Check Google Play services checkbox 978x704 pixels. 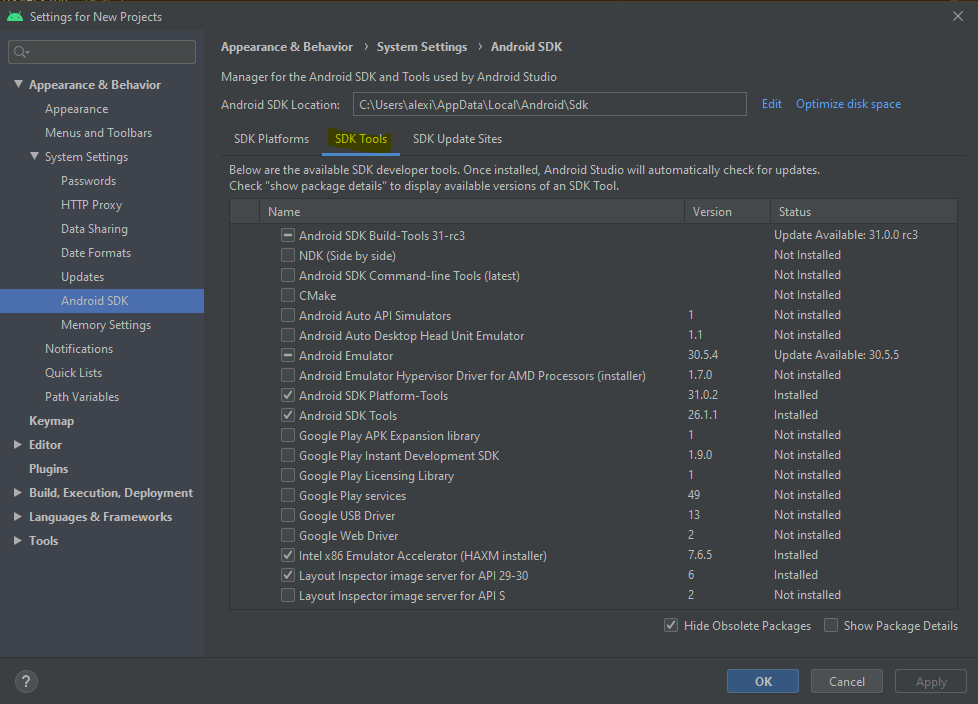pos(288,495)
